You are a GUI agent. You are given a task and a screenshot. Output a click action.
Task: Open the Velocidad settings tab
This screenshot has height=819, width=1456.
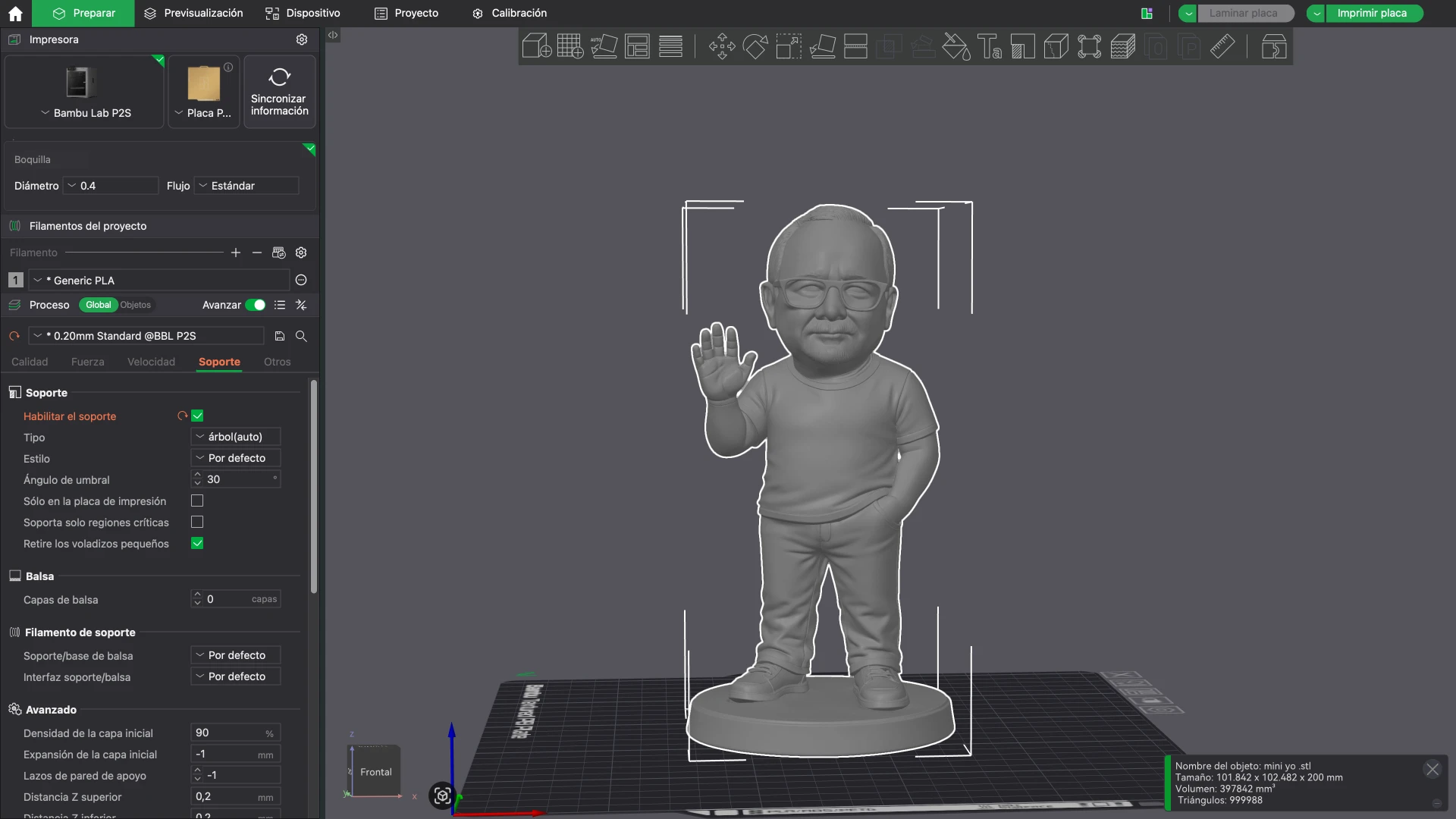(x=151, y=362)
